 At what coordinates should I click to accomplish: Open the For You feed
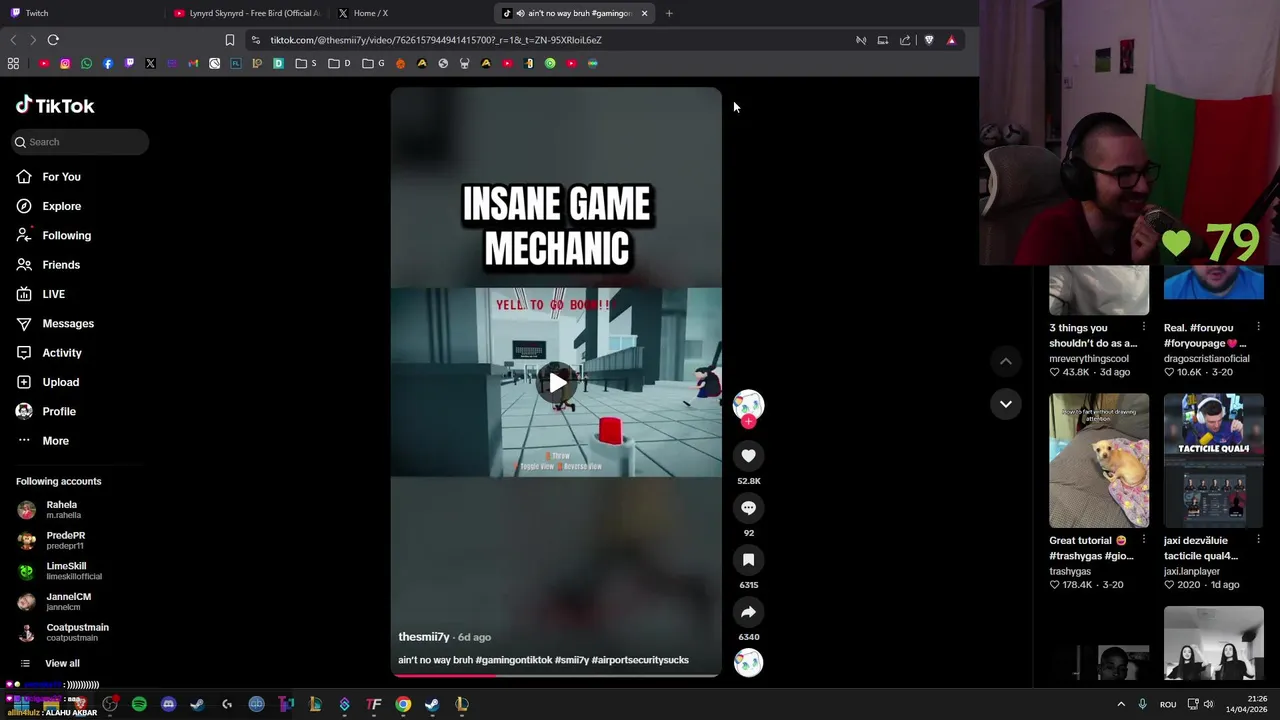tap(48, 177)
